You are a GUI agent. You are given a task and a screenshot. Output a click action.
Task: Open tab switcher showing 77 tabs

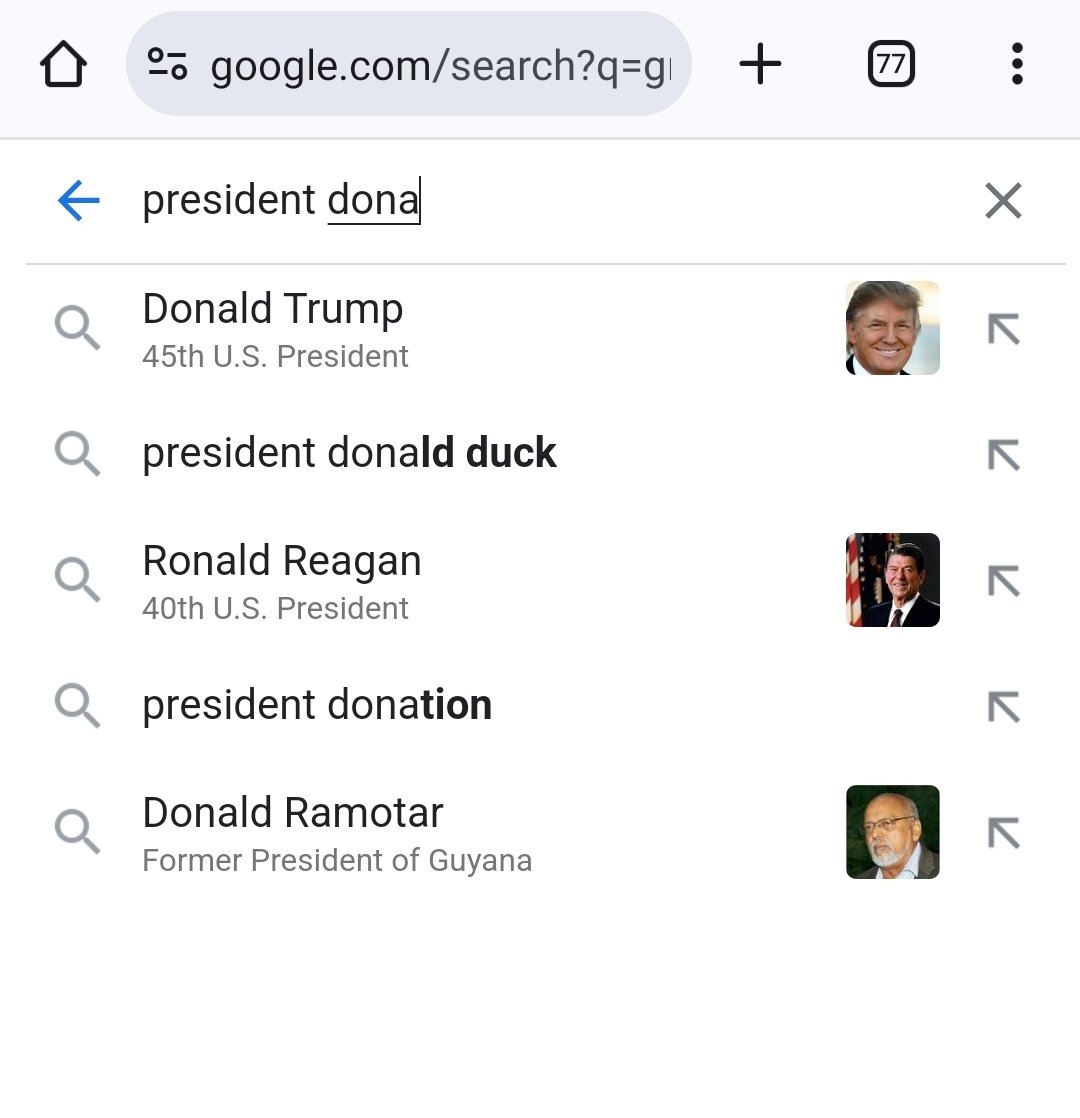click(891, 63)
